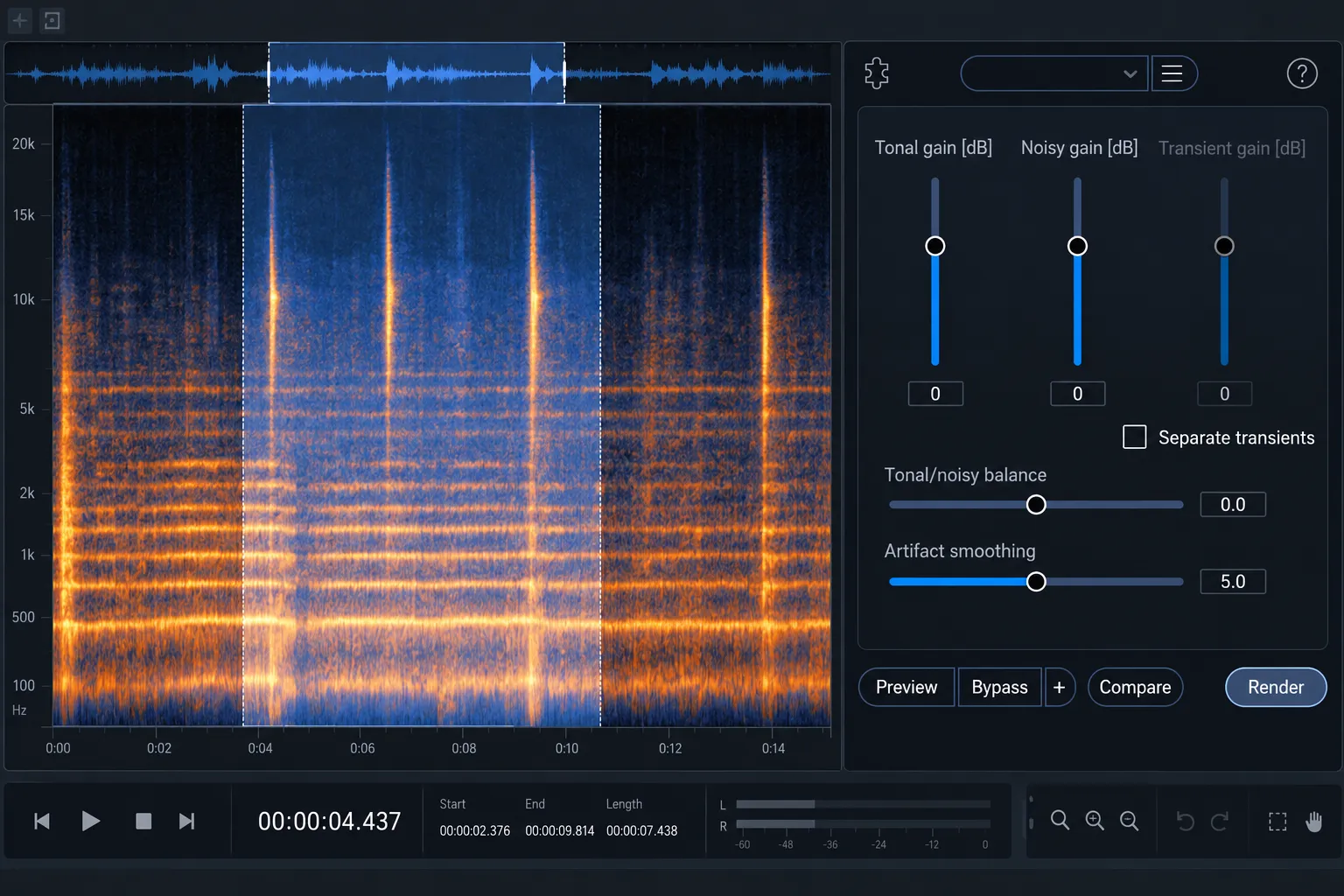Click the Compare button

point(1135,687)
